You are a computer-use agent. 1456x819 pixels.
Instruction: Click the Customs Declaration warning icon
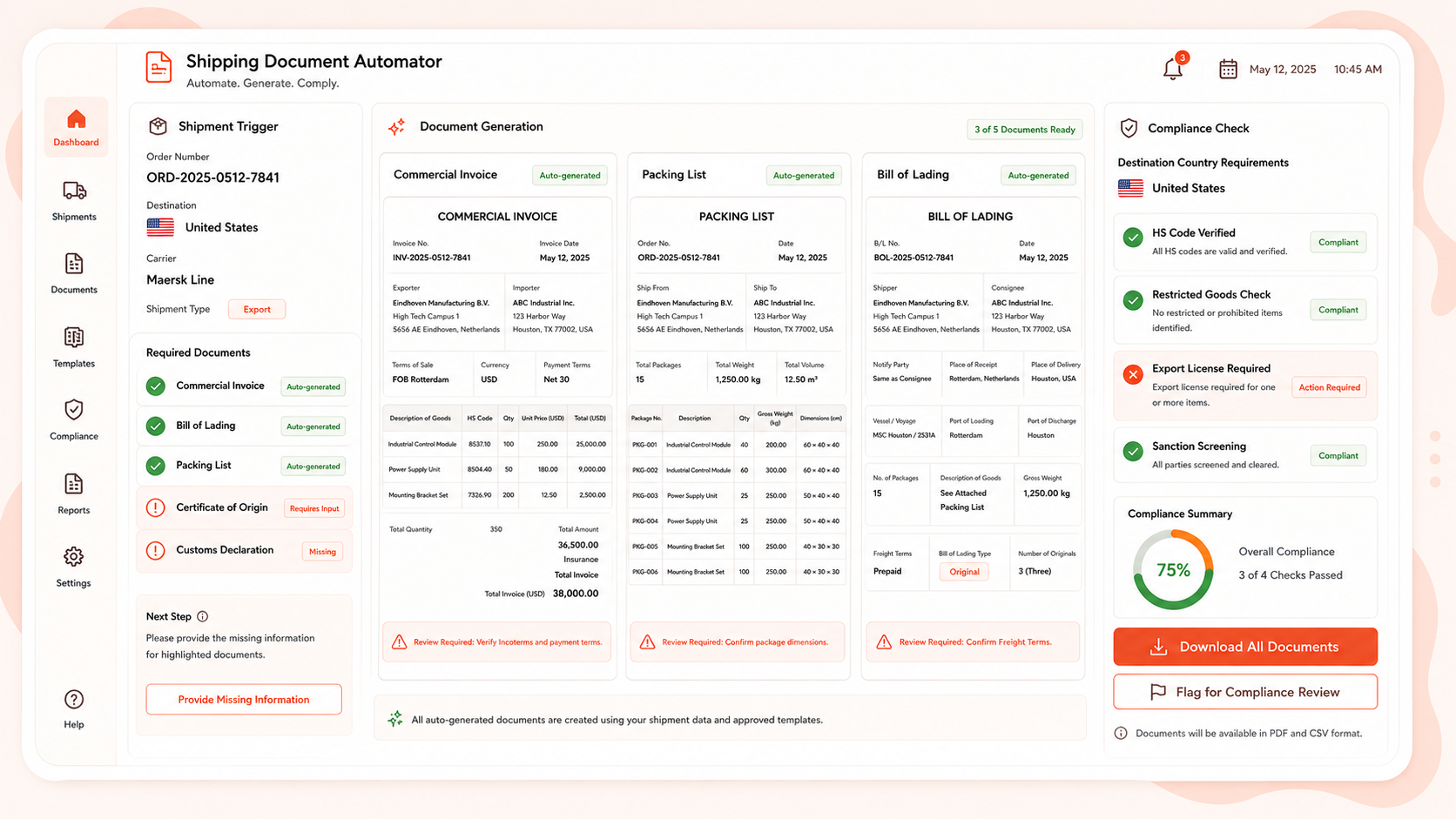156,551
